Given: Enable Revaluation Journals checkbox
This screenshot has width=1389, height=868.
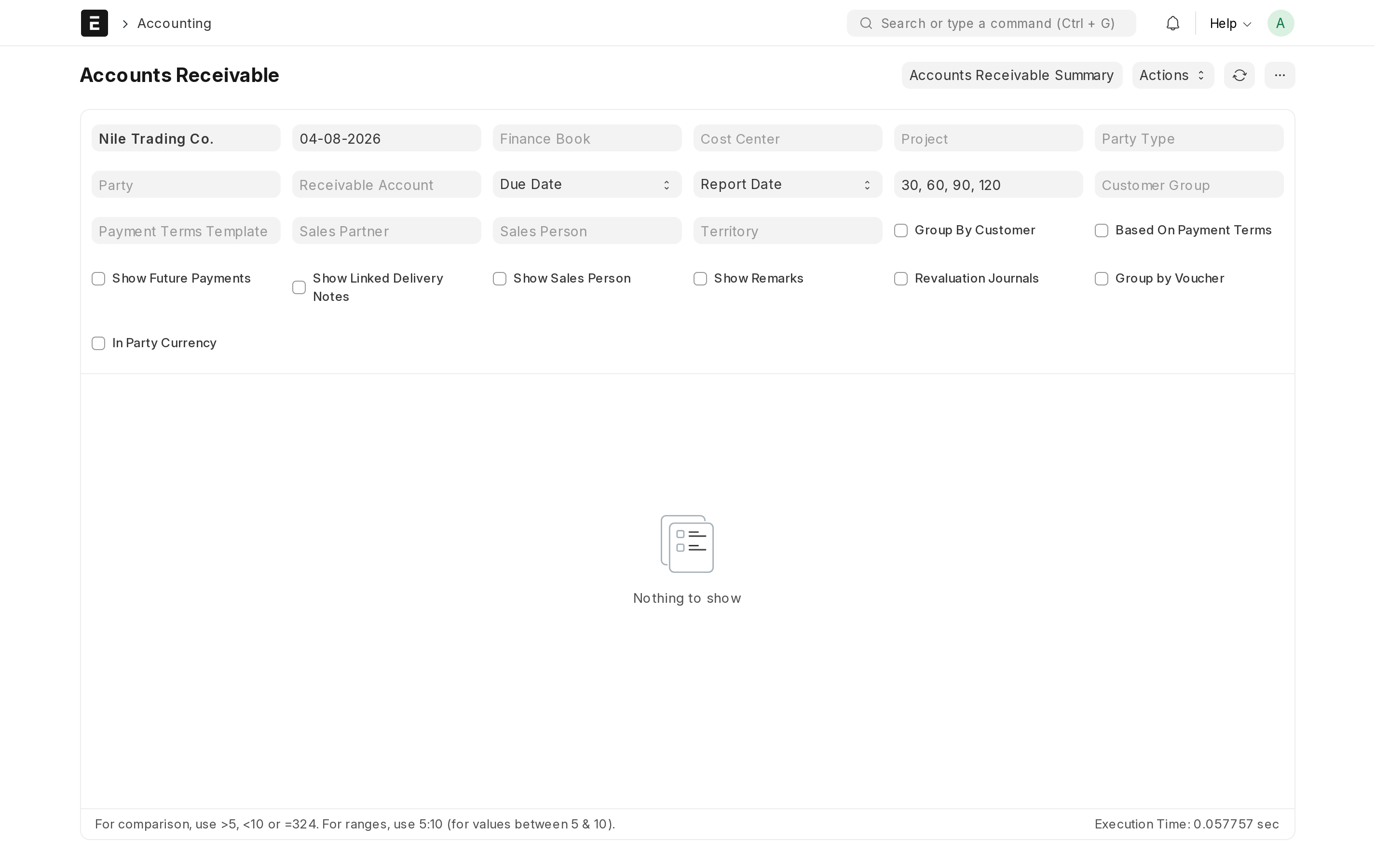Looking at the screenshot, I should [x=901, y=279].
